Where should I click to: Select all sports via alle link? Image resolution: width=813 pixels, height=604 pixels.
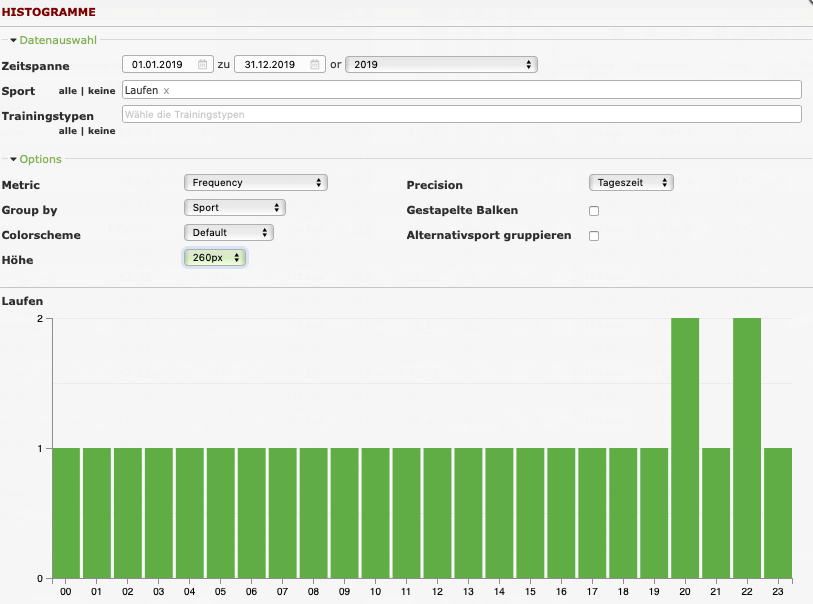click(67, 91)
